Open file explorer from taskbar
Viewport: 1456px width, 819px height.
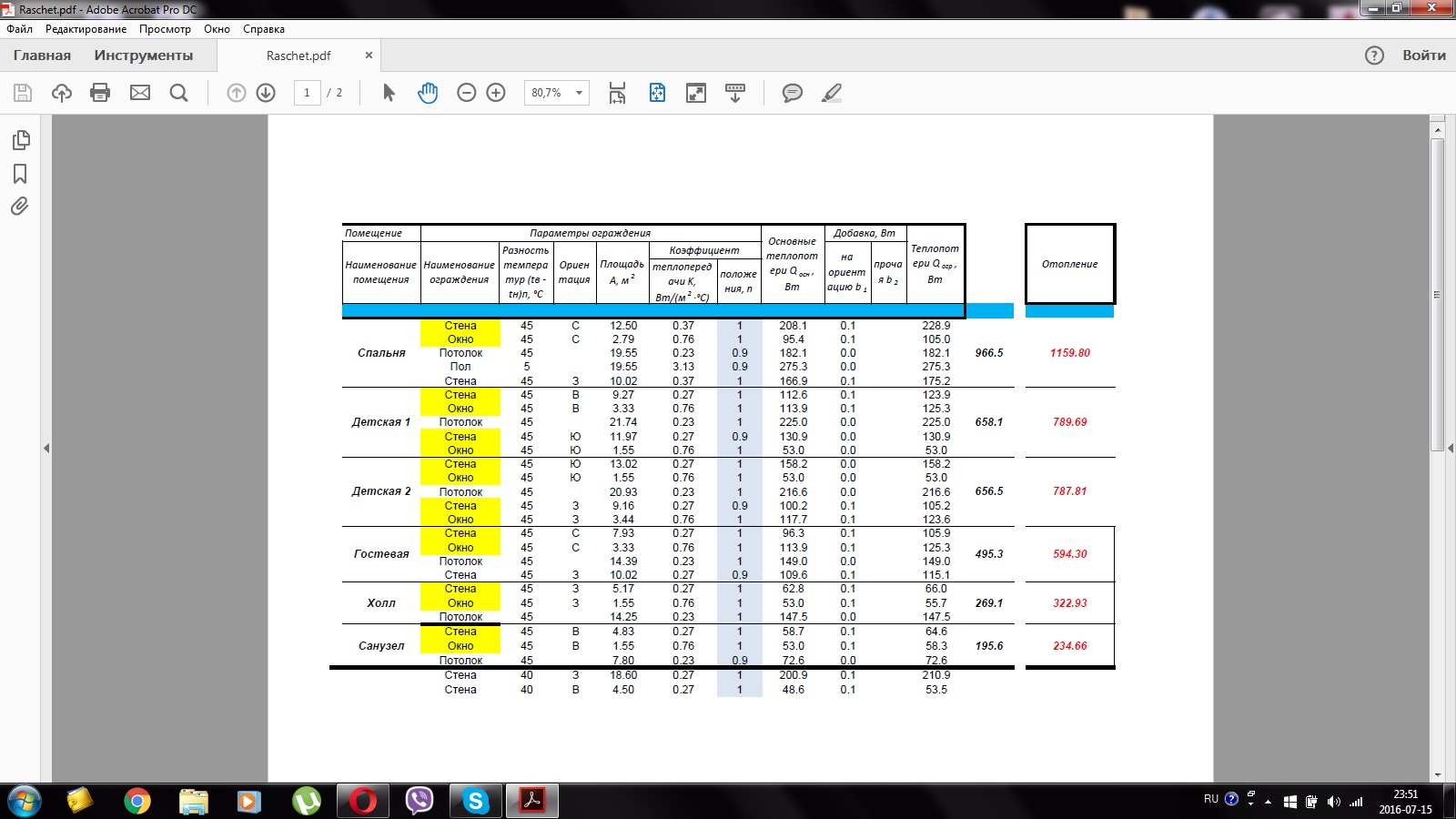click(x=194, y=802)
